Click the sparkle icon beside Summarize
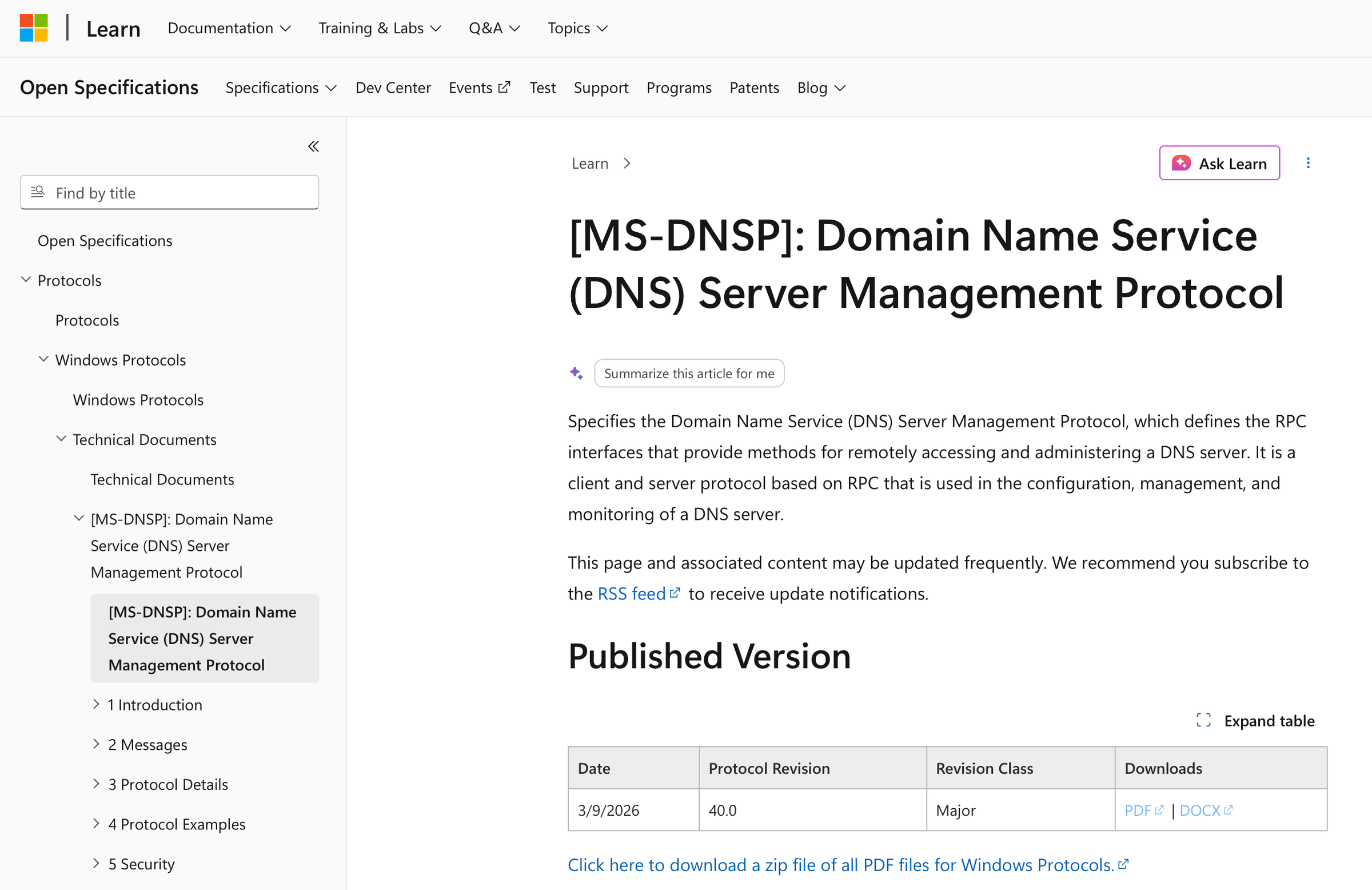The image size is (1372, 890). [x=576, y=373]
